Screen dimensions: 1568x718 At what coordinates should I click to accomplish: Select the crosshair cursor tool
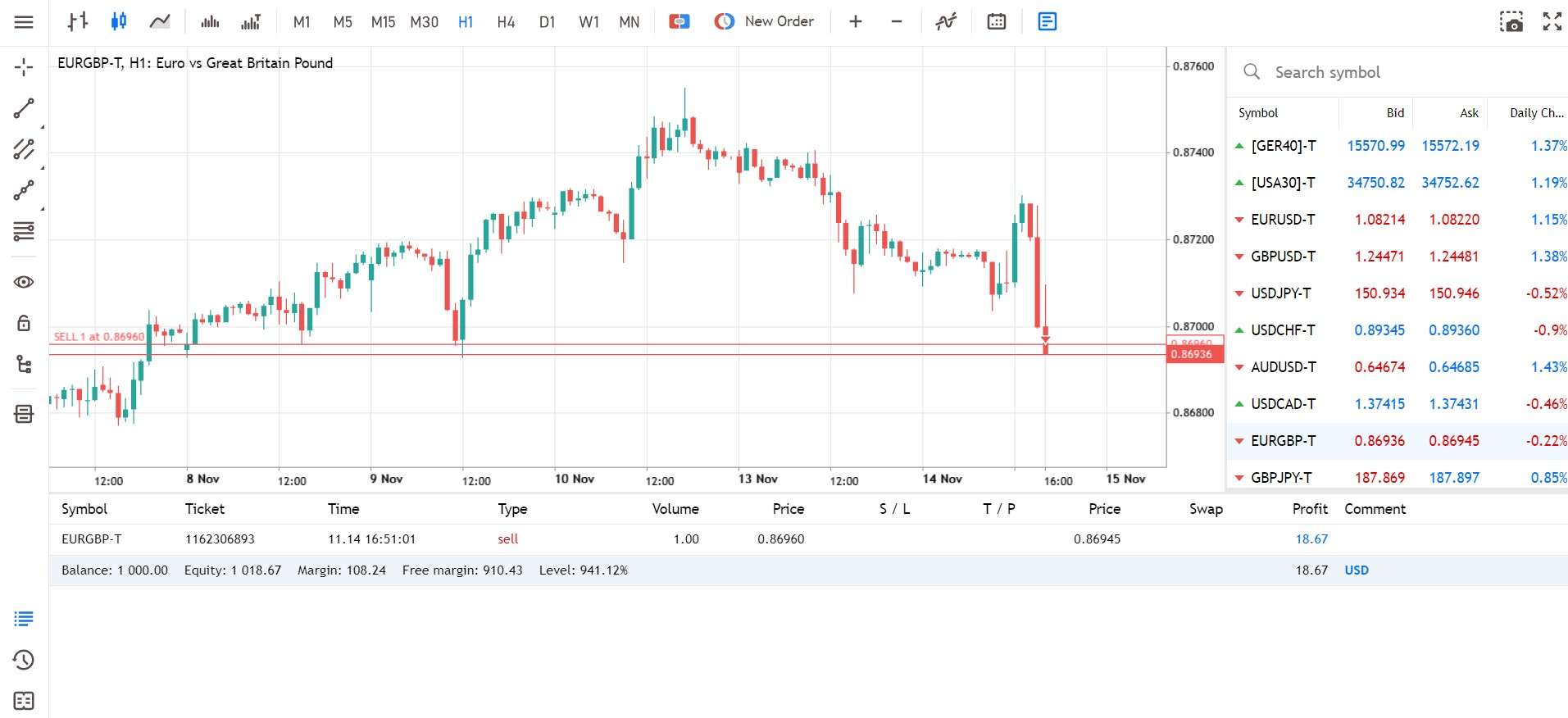tap(24, 67)
